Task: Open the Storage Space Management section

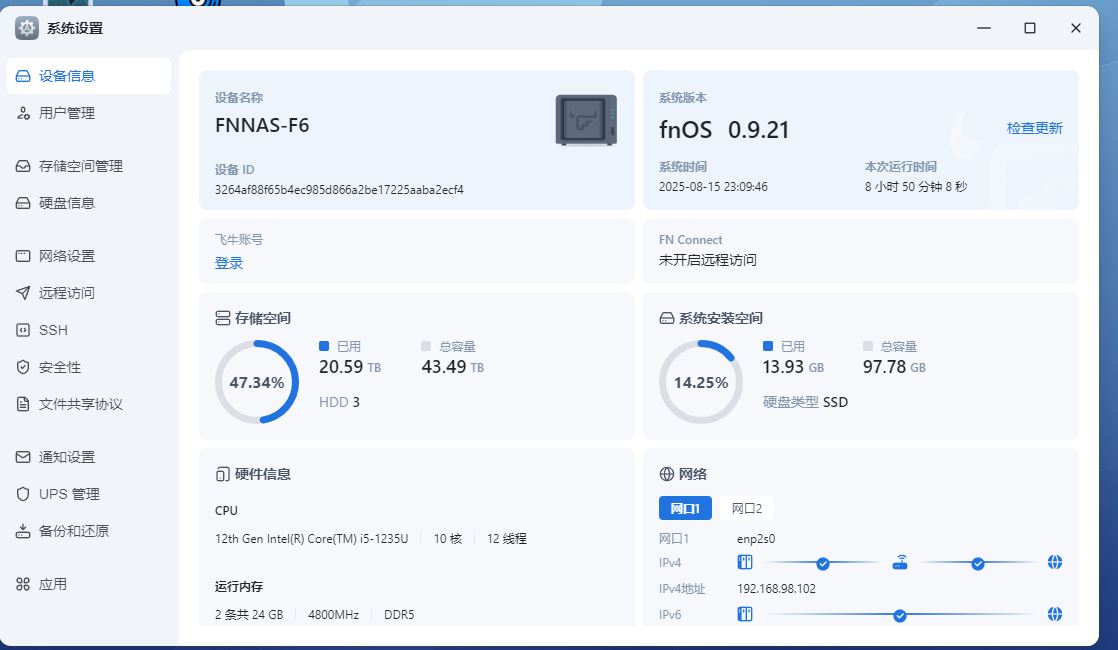Action: 80,166
